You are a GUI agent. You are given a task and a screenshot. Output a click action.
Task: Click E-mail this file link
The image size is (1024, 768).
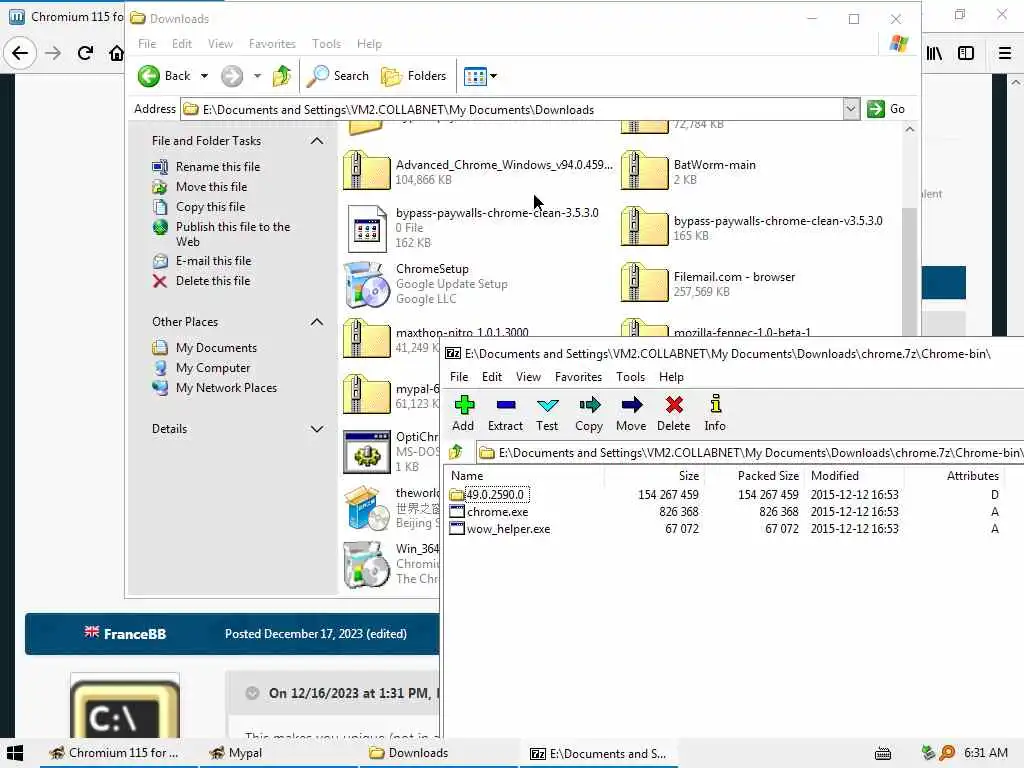point(213,261)
